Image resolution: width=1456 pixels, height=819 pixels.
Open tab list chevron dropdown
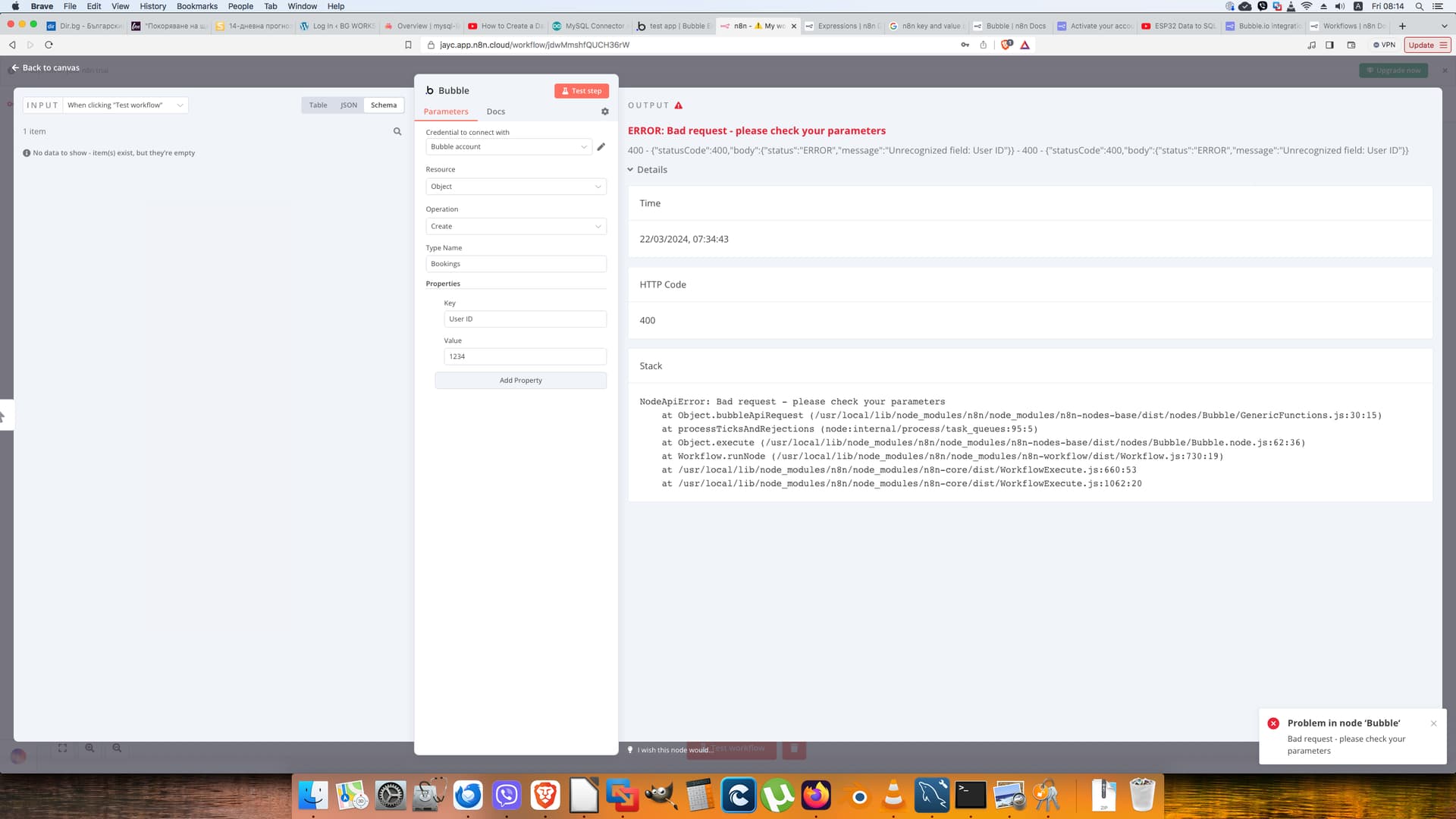tap(1444, 26)
